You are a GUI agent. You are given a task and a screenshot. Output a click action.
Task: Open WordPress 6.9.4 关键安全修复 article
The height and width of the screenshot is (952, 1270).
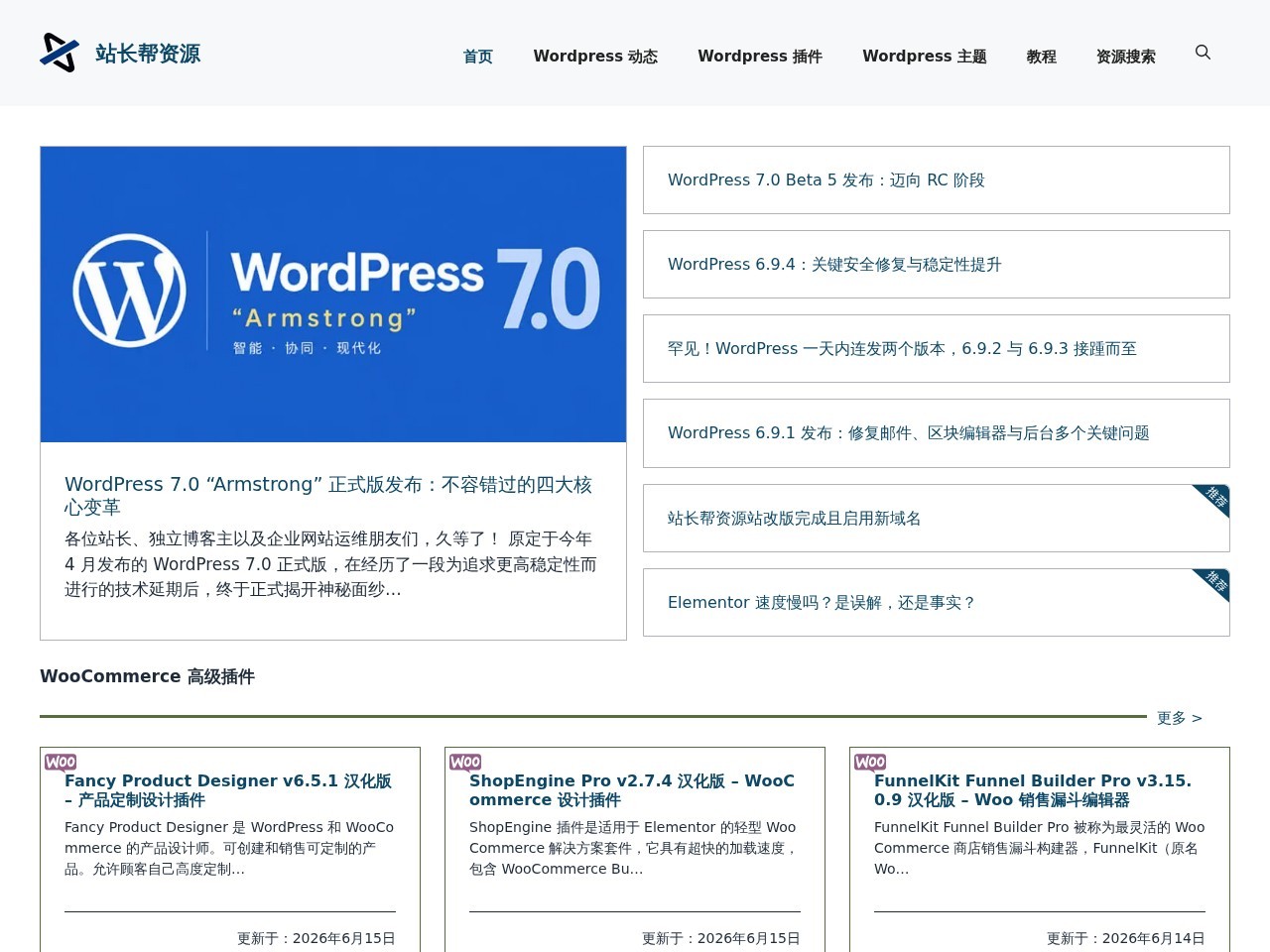pos(834,265)
